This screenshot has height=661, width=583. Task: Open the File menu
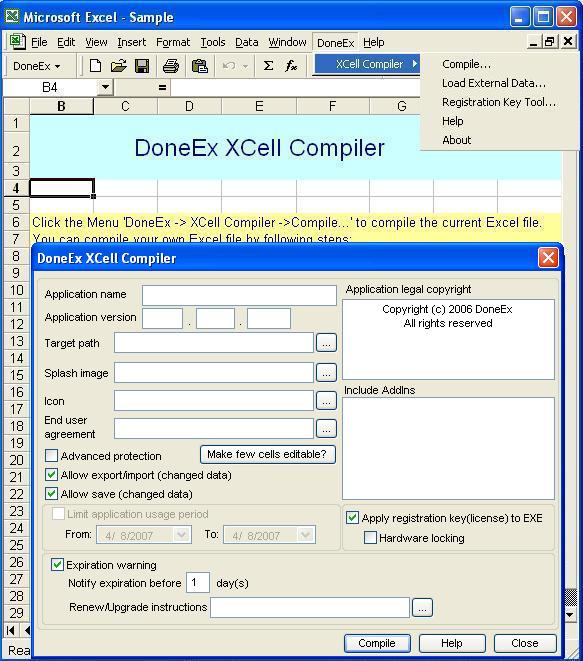coord(39,42)
